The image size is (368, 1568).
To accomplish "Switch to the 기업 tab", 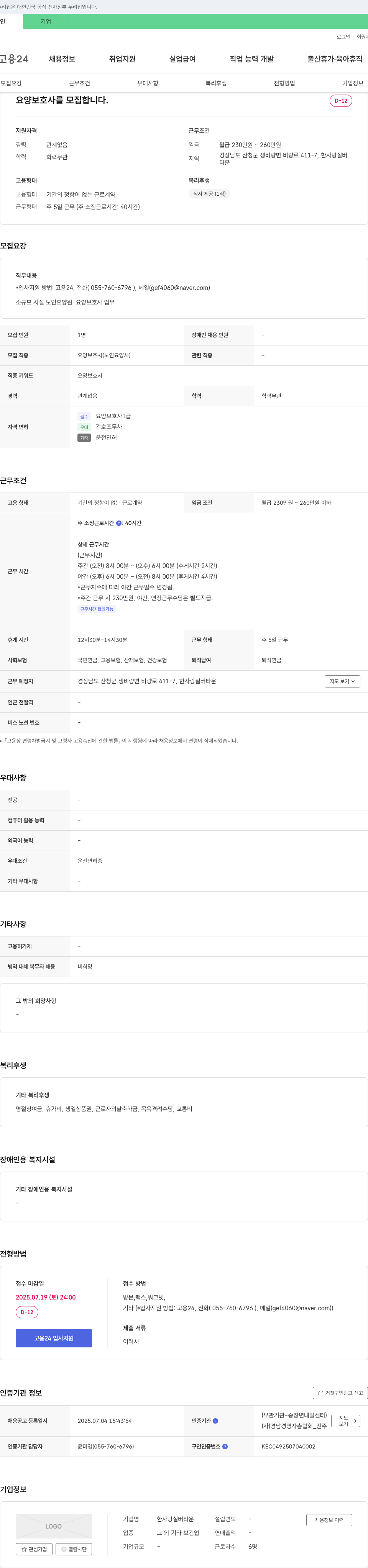I will tap(46, 21).
